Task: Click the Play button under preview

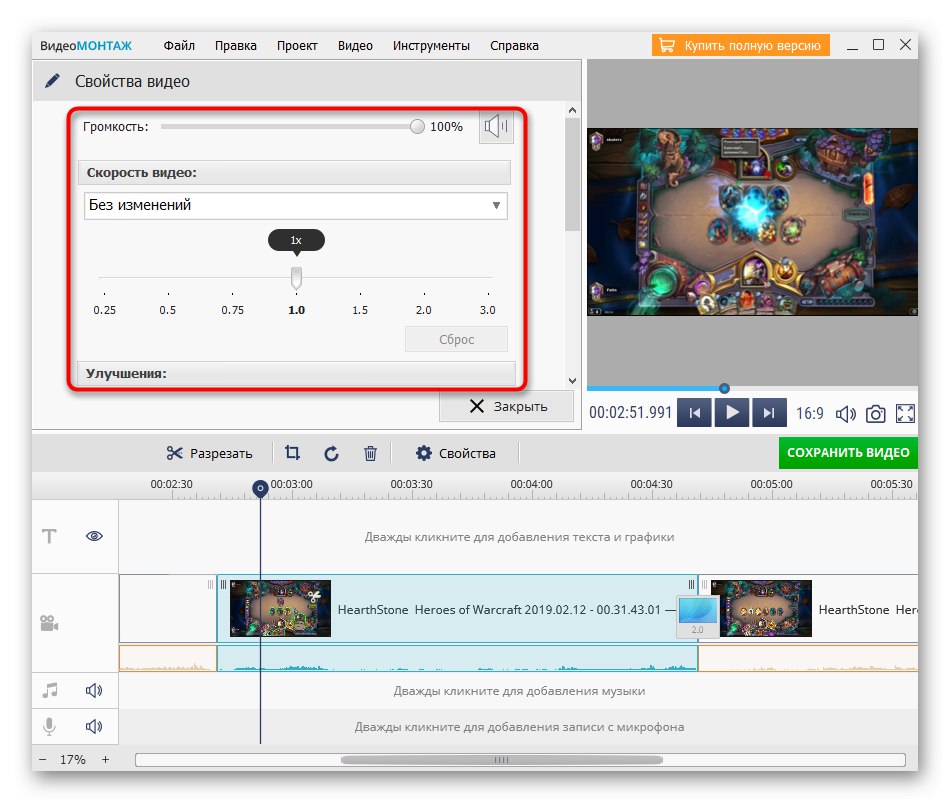Action: click(732, 413)
